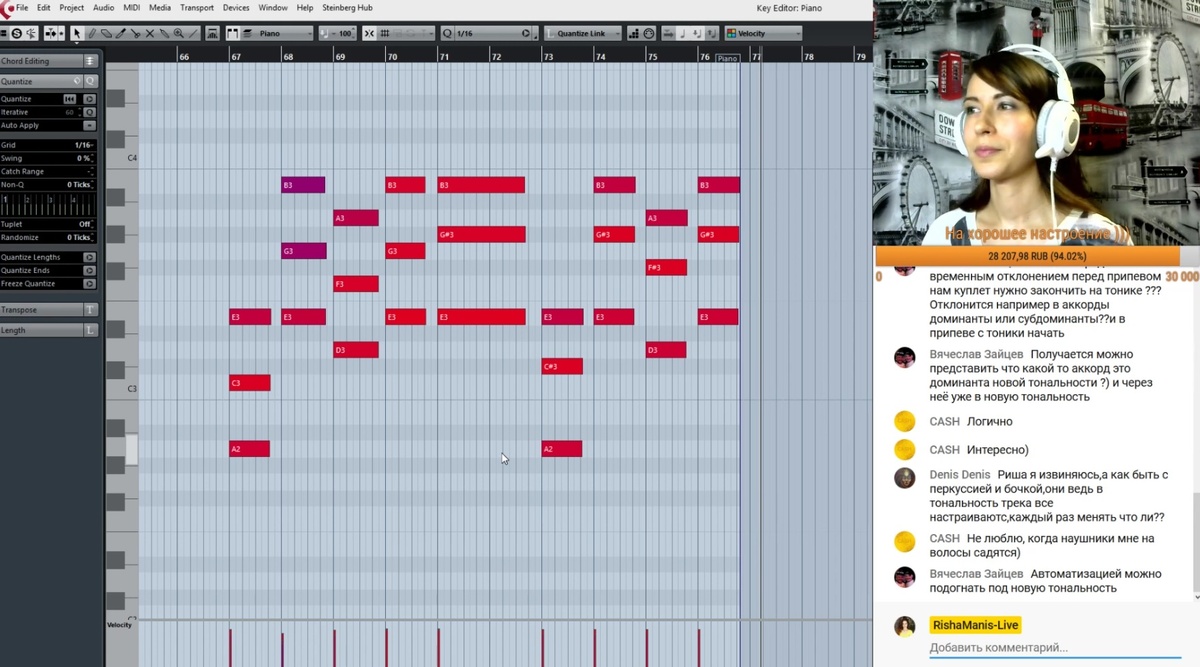Screen dimensions: 1200x667
Task: Click the Quantize Lengths apply button
Action: click(x=89, y=257)
